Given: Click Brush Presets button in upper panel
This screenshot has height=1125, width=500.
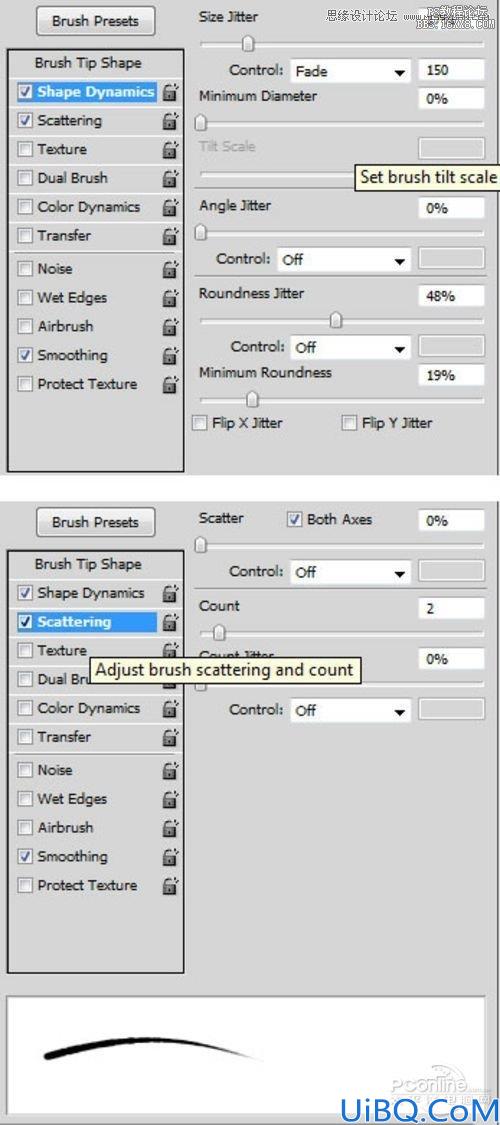Looking at the screenshot, I should [95, 22].
